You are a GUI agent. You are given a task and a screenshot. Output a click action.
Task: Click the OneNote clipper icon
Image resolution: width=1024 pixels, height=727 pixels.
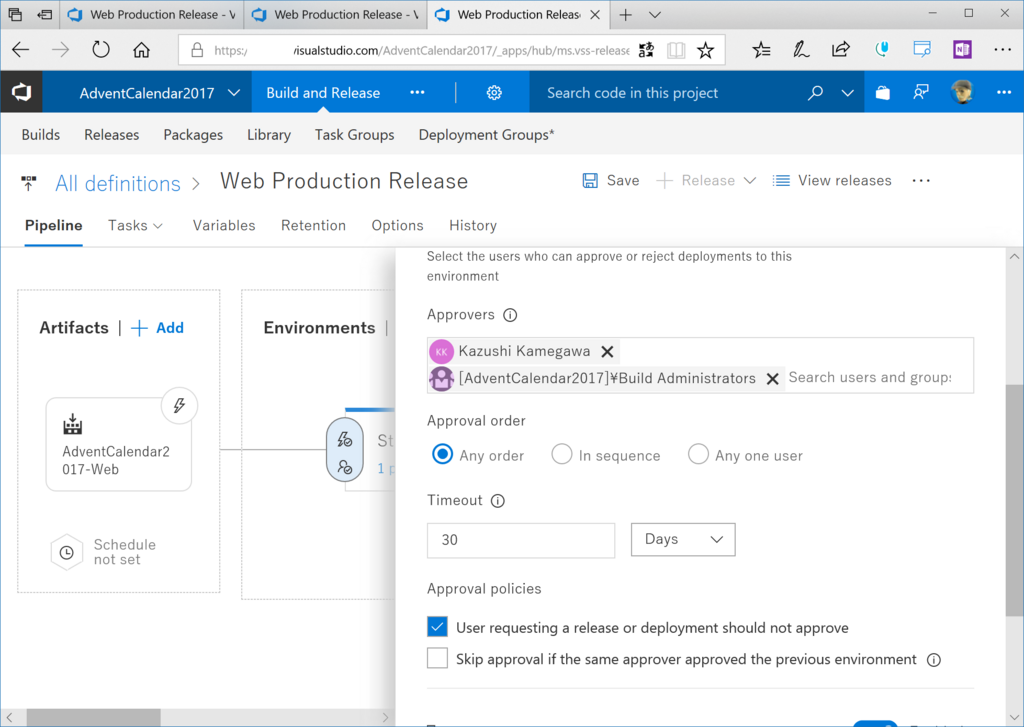(962, 50)
